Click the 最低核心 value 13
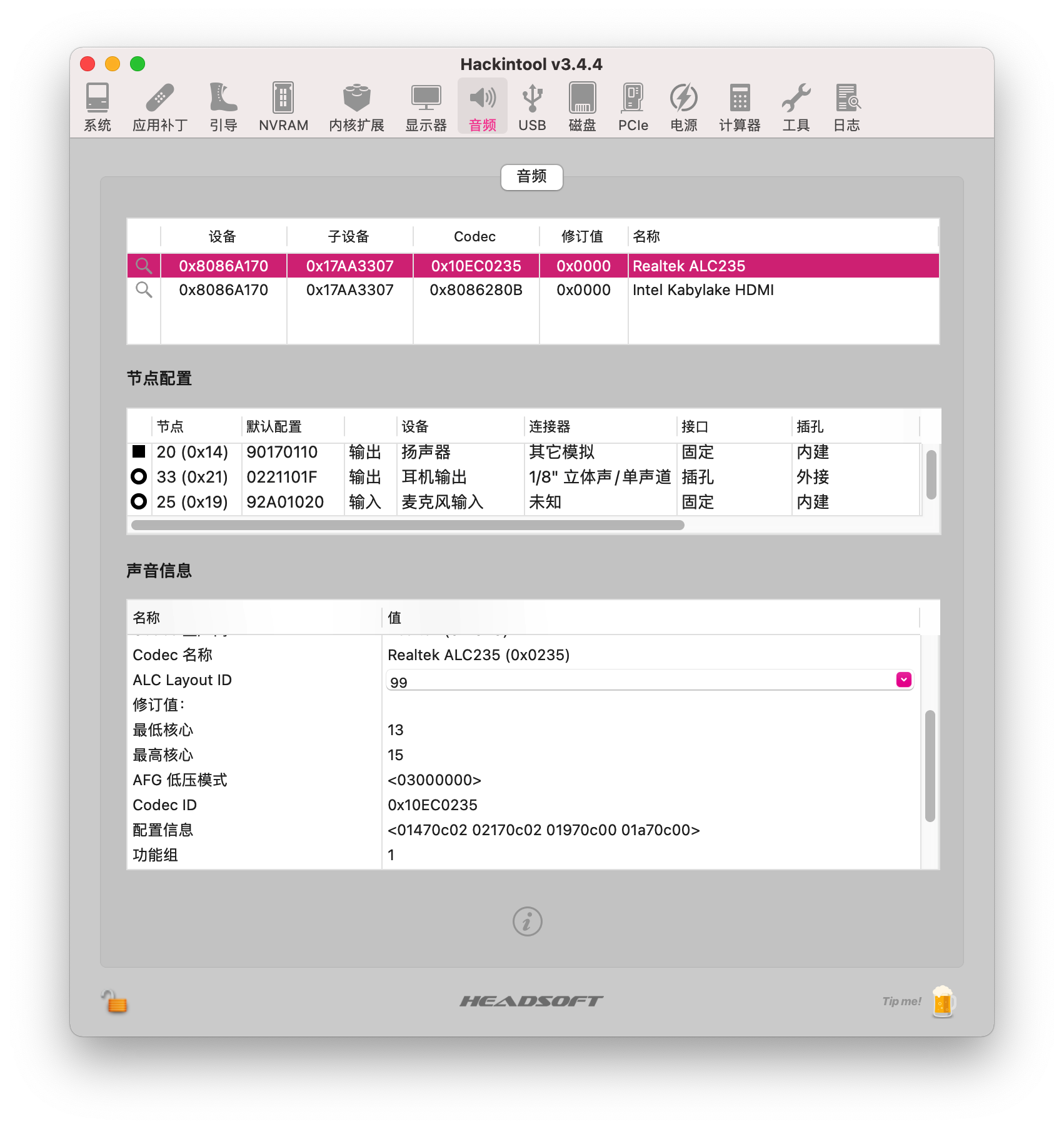This screenshot has width=1064, height=1129. 396,730
